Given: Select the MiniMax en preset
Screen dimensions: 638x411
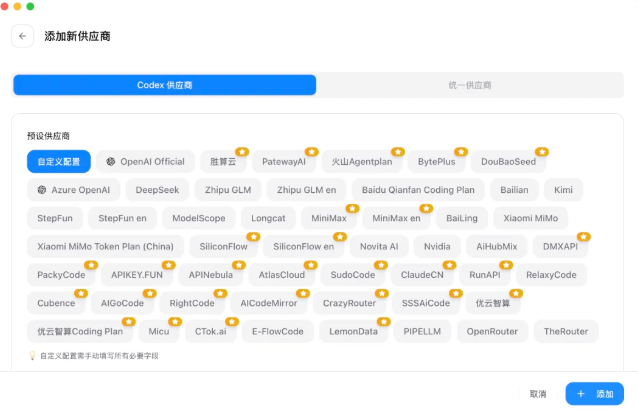Looking at the screenshot, I should coord(396,218).
